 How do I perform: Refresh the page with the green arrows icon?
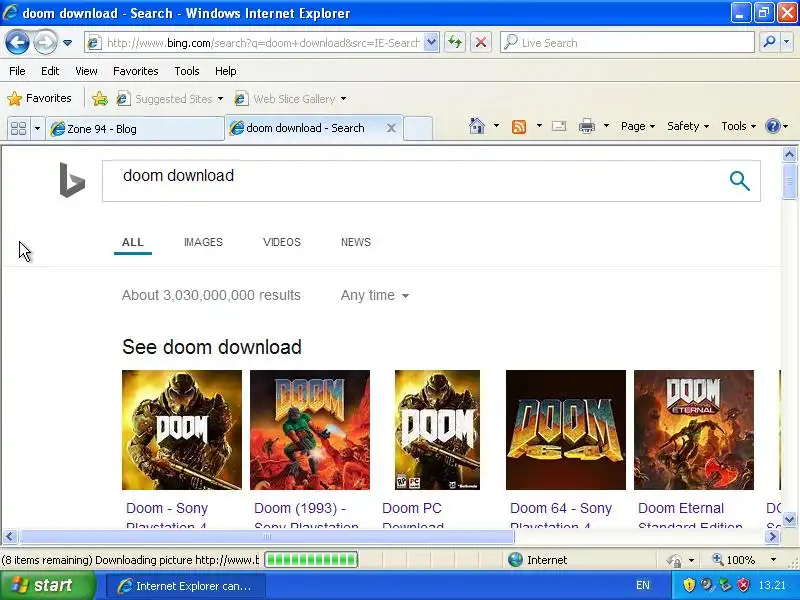click(x=455, y=43)
